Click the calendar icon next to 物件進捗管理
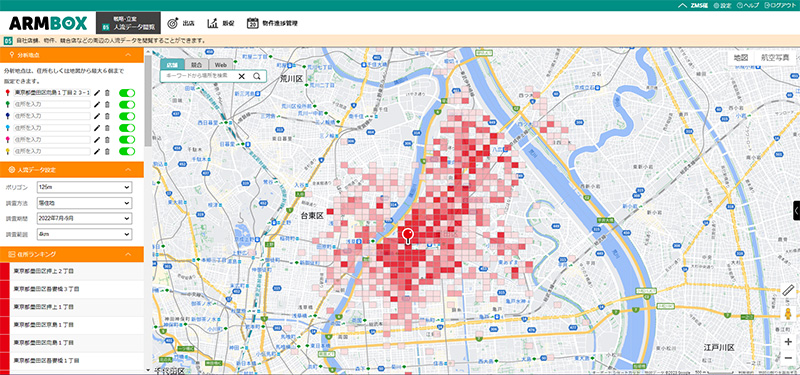 253,23
